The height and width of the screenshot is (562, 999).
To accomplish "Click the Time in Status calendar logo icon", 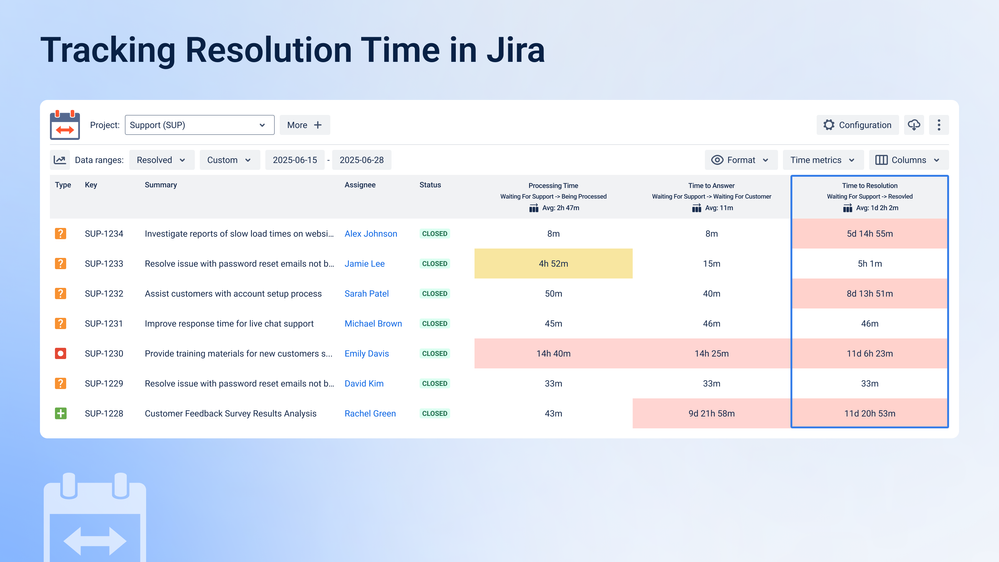I will (65, 124).
